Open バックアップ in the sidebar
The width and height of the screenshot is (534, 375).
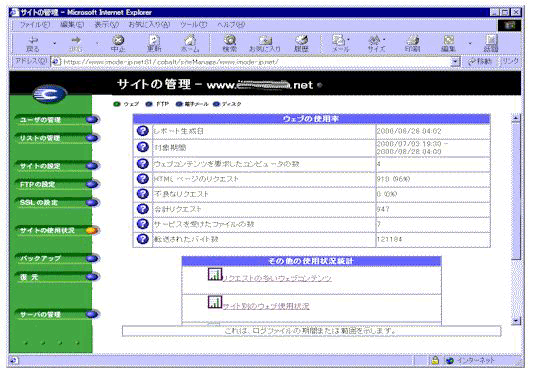coord(57,259)
